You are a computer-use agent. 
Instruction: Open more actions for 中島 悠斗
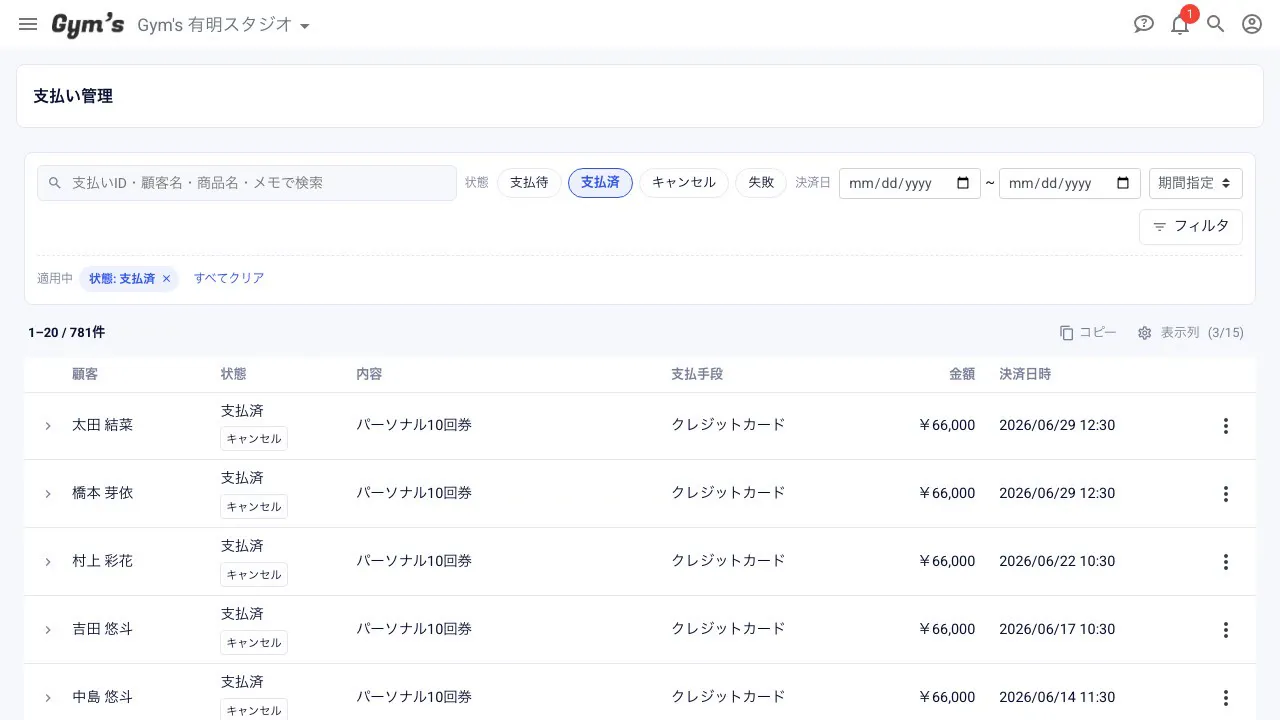(x=1226, y=698)
